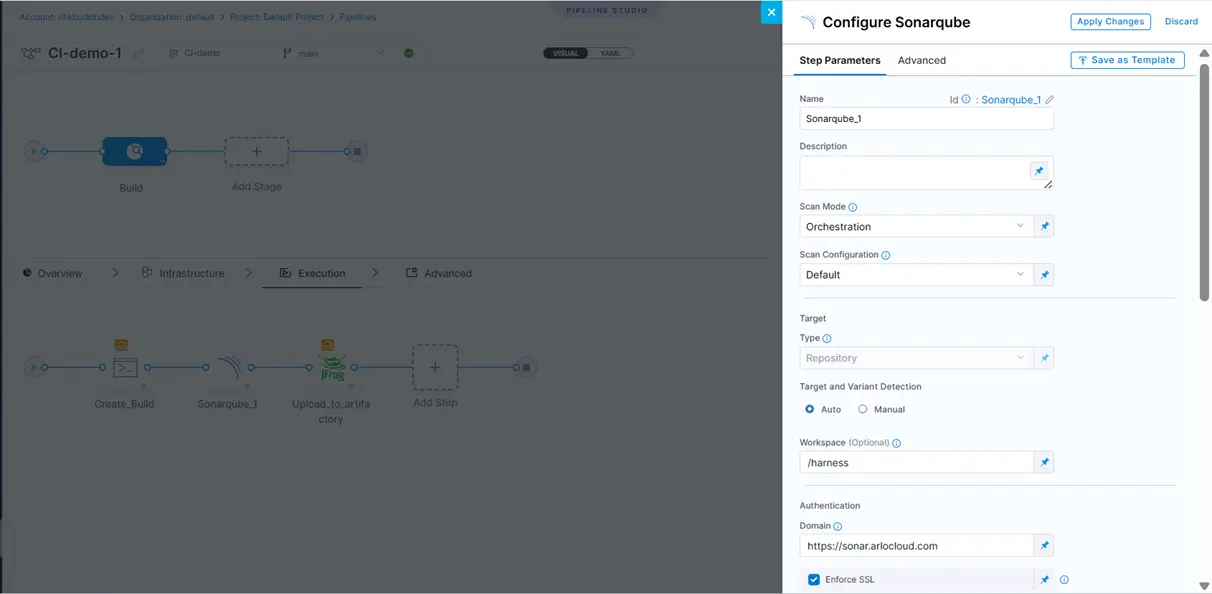This screenshot has height=594, width=1212.
Task: Open the Overview tab
Action: pyautogui.click(x=52, y=273)
